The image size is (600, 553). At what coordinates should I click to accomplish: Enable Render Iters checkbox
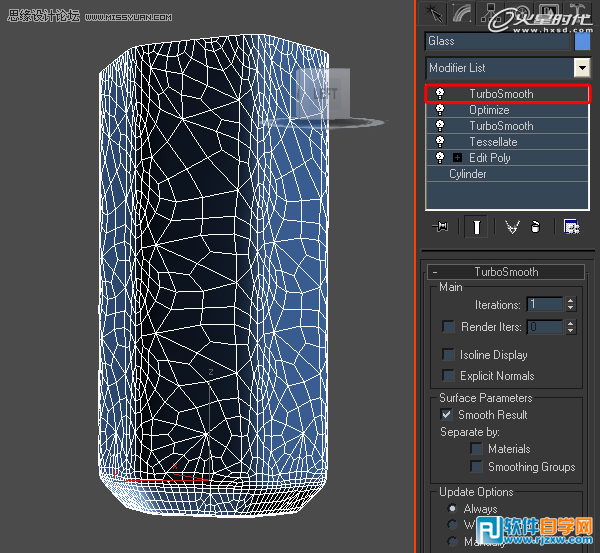pyautogui.click(x=448, y=327)
